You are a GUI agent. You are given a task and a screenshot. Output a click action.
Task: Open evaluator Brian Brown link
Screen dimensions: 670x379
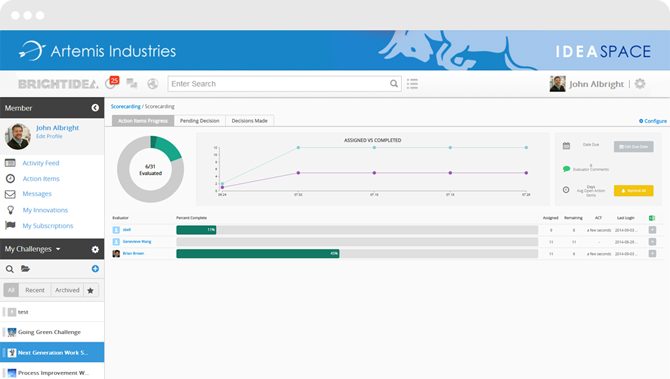tap(133, 253)
